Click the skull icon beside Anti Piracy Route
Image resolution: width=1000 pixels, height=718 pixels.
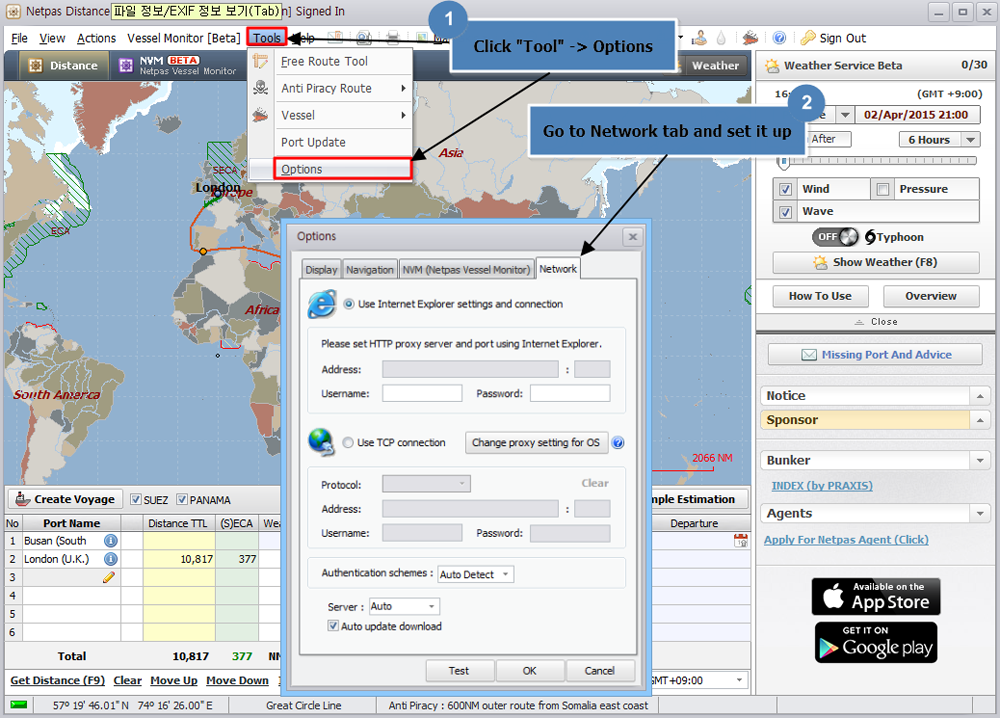pos(260,87)
